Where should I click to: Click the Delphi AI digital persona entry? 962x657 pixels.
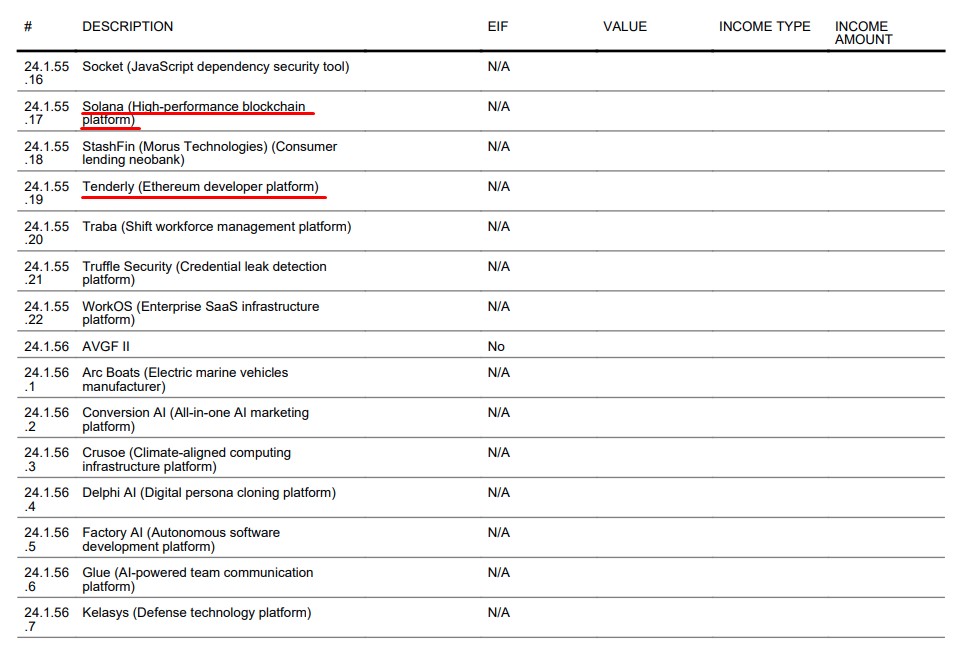click(208, 493)
